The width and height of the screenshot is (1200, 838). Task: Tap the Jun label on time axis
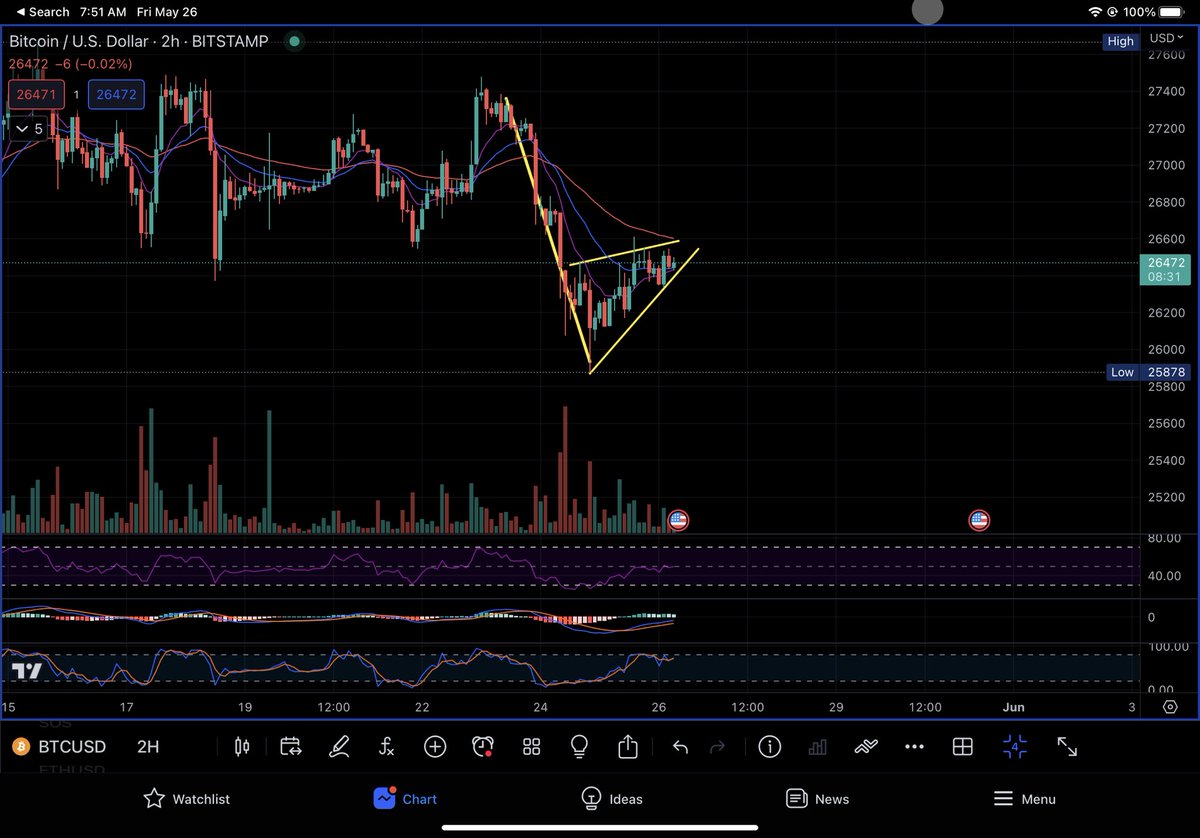(x=1013, y=707)
